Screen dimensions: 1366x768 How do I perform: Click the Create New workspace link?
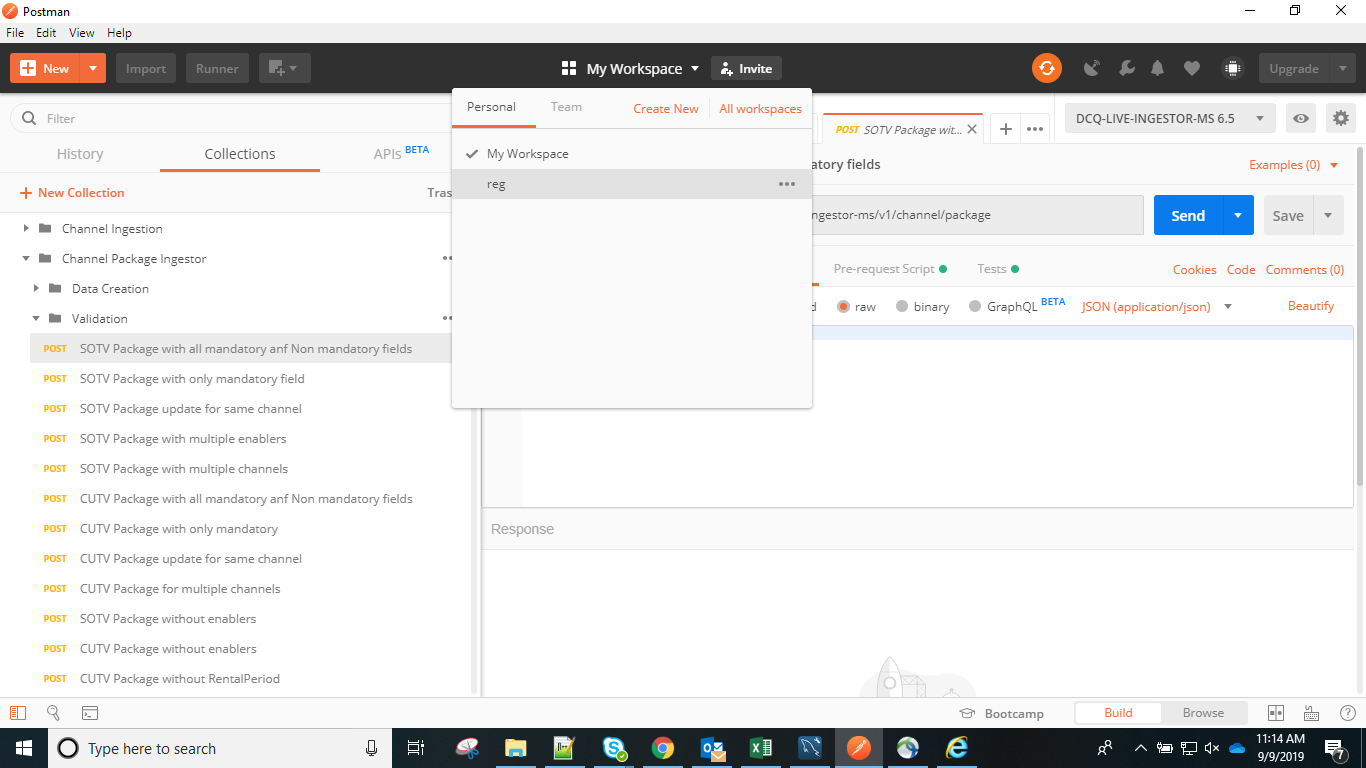[x=665, y=107]
